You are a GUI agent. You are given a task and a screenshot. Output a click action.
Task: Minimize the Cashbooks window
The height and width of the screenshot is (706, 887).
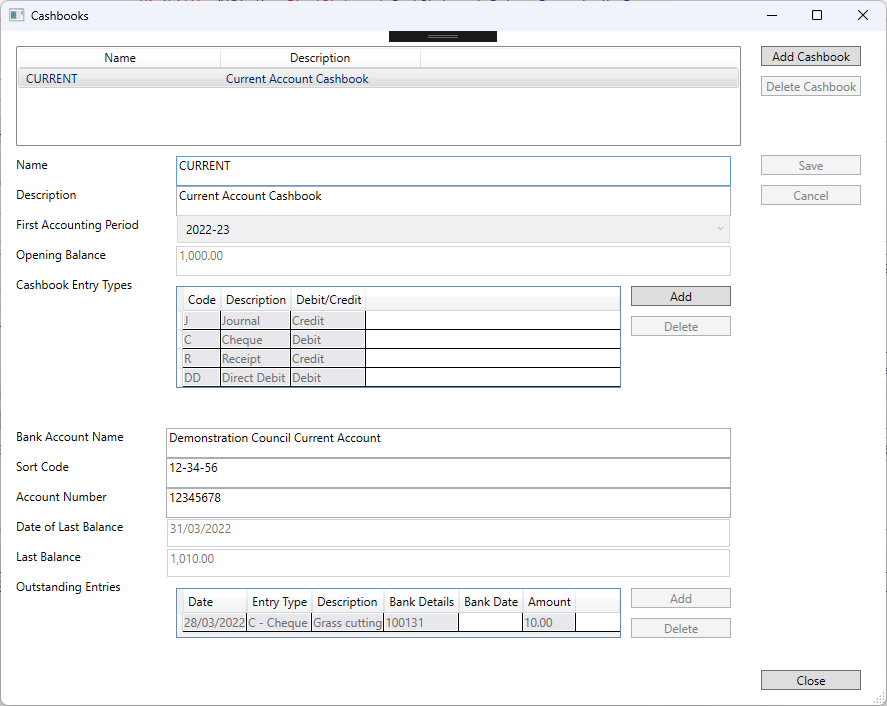point(772,15)
